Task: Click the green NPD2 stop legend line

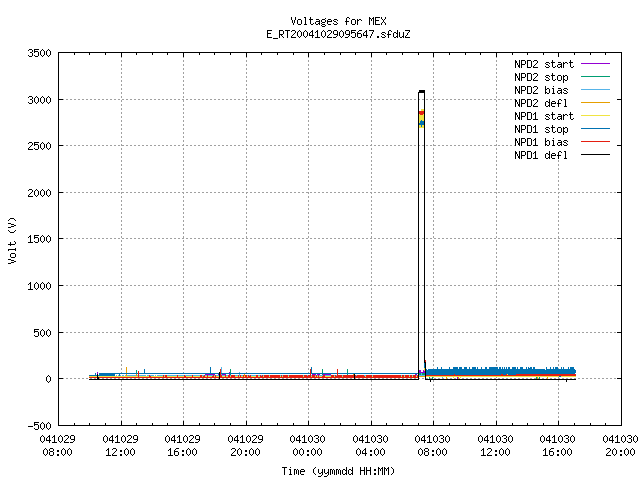Action: 596,77
